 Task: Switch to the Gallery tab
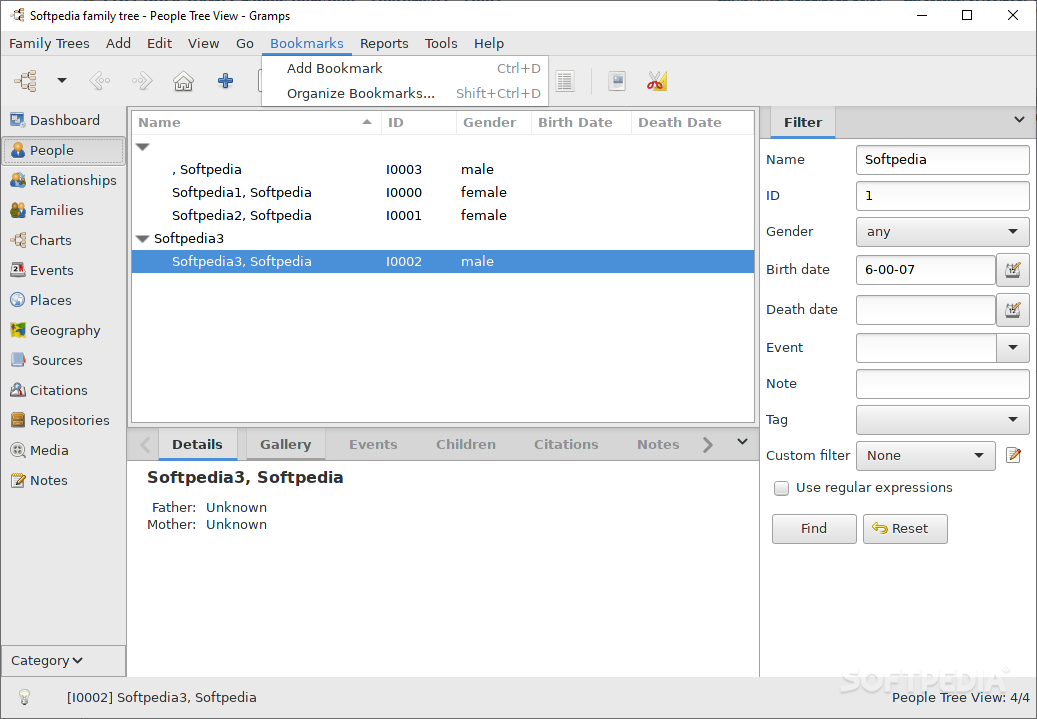coord(286,444)
